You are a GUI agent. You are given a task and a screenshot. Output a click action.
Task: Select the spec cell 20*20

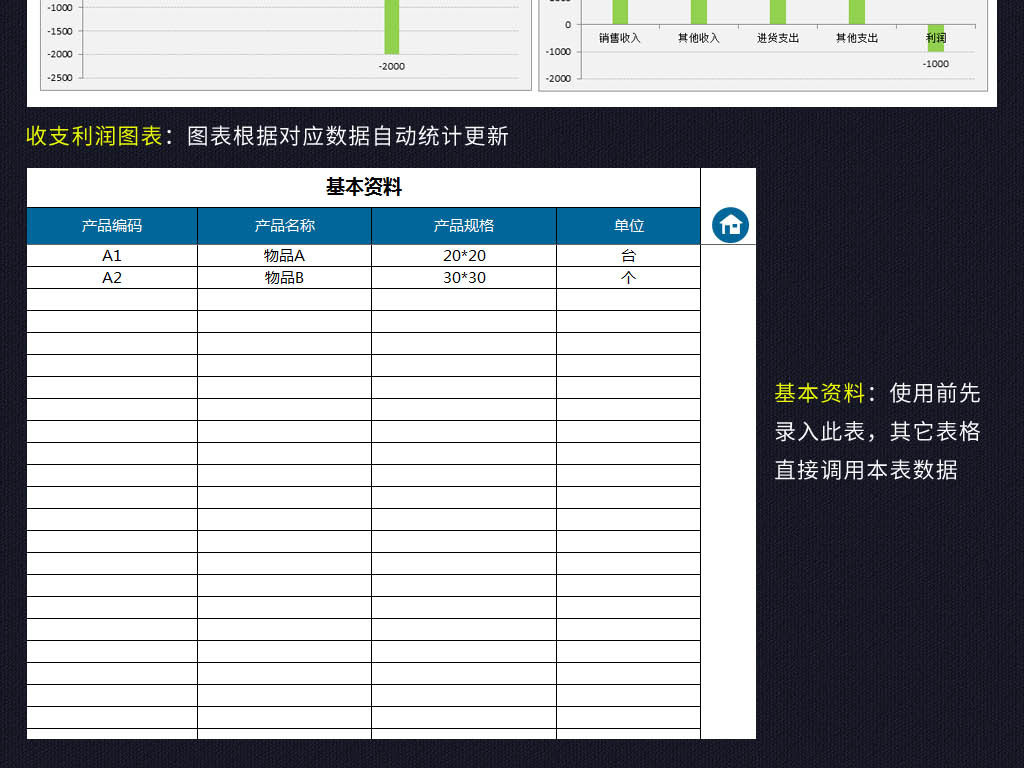464,255
